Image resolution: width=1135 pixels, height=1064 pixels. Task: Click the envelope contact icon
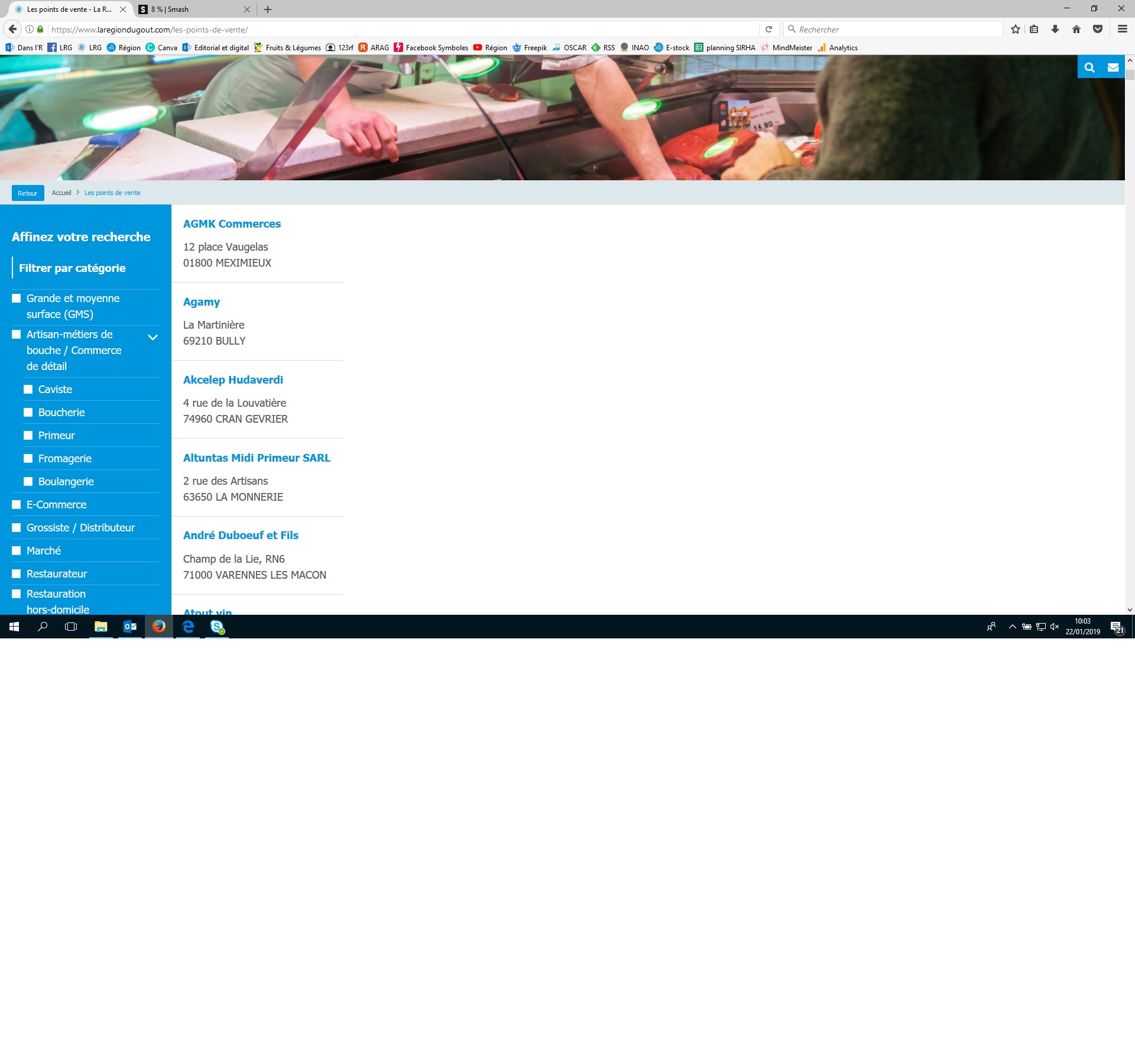click(1113, 67)
